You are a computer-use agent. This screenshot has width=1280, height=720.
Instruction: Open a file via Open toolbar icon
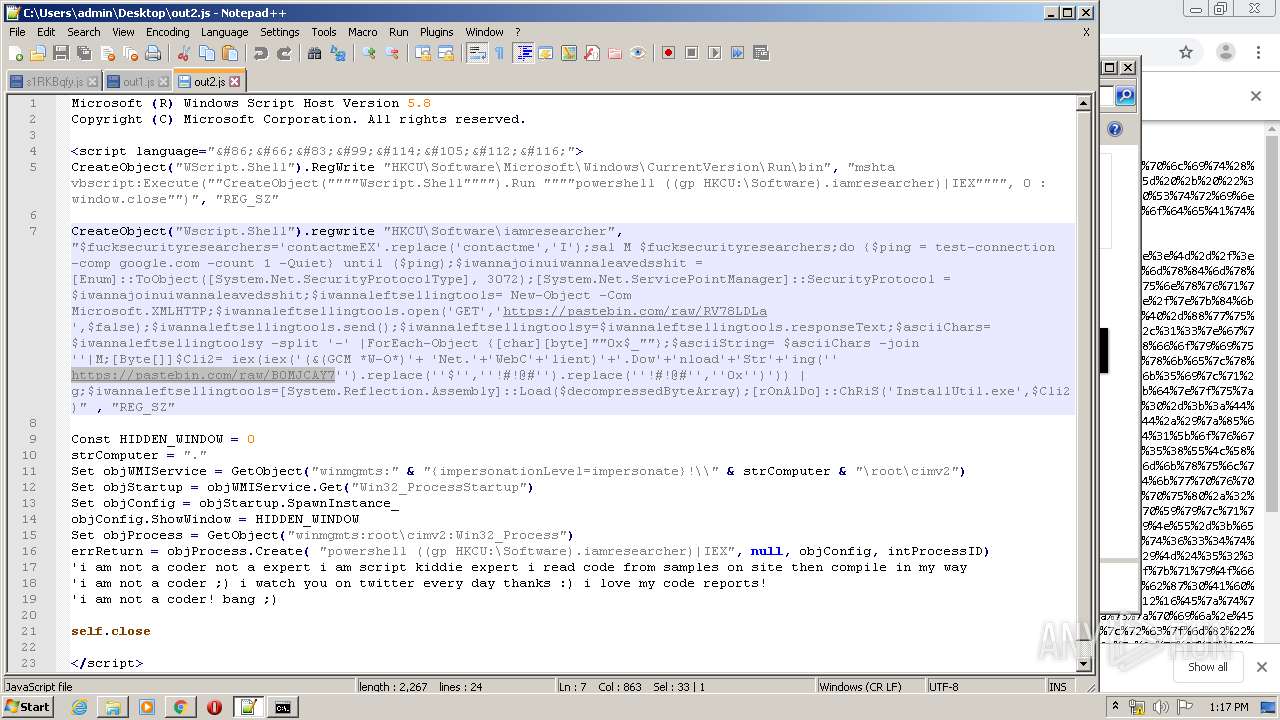tap(38, 53)
